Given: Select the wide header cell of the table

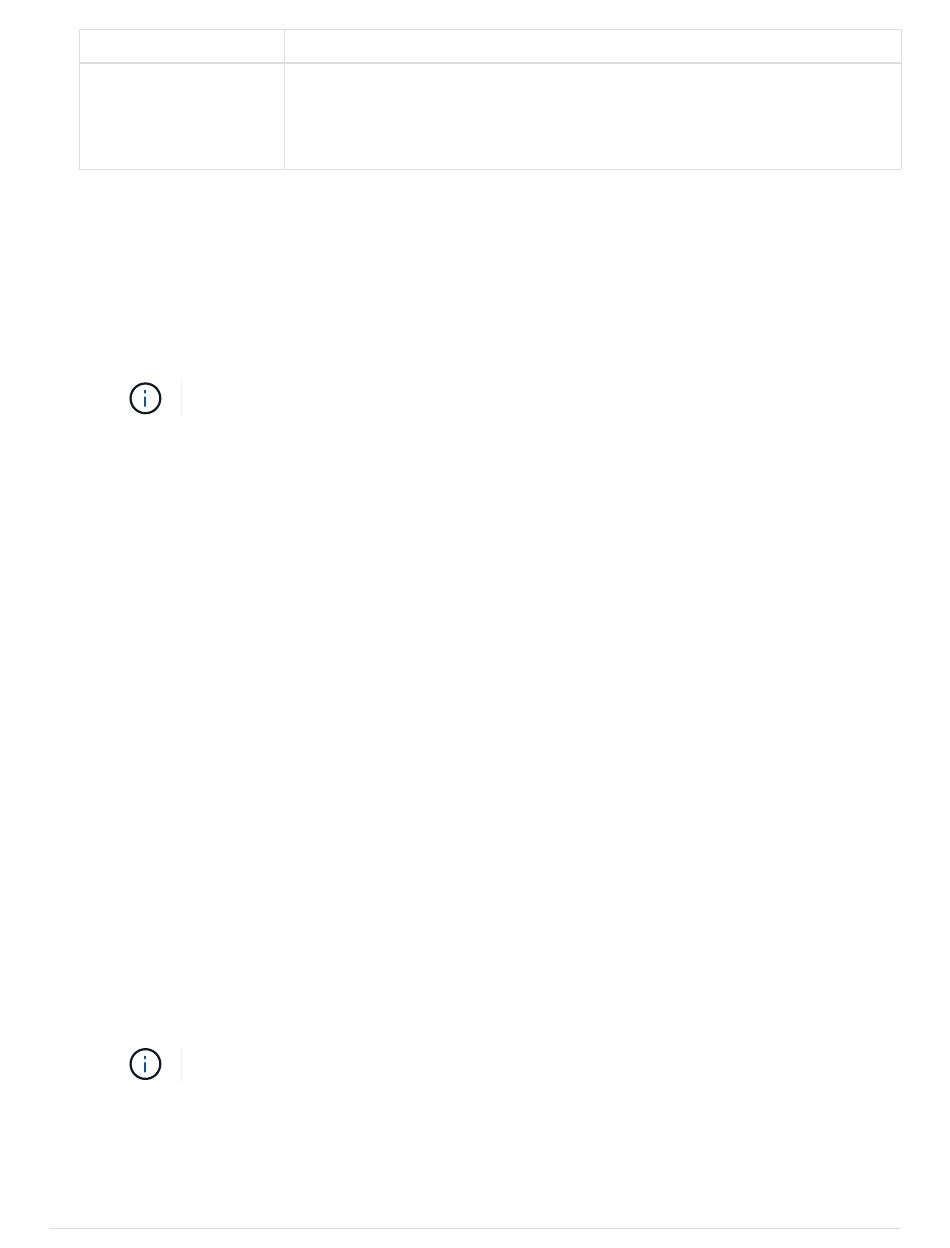Looking at the screenshot, I should [593, 46].
